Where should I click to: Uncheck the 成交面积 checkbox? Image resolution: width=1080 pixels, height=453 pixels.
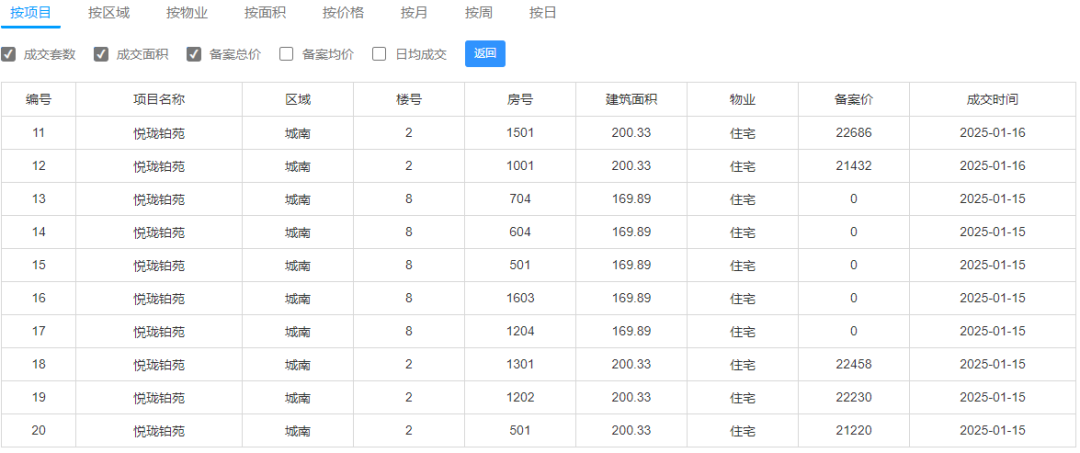coord(101,54)
